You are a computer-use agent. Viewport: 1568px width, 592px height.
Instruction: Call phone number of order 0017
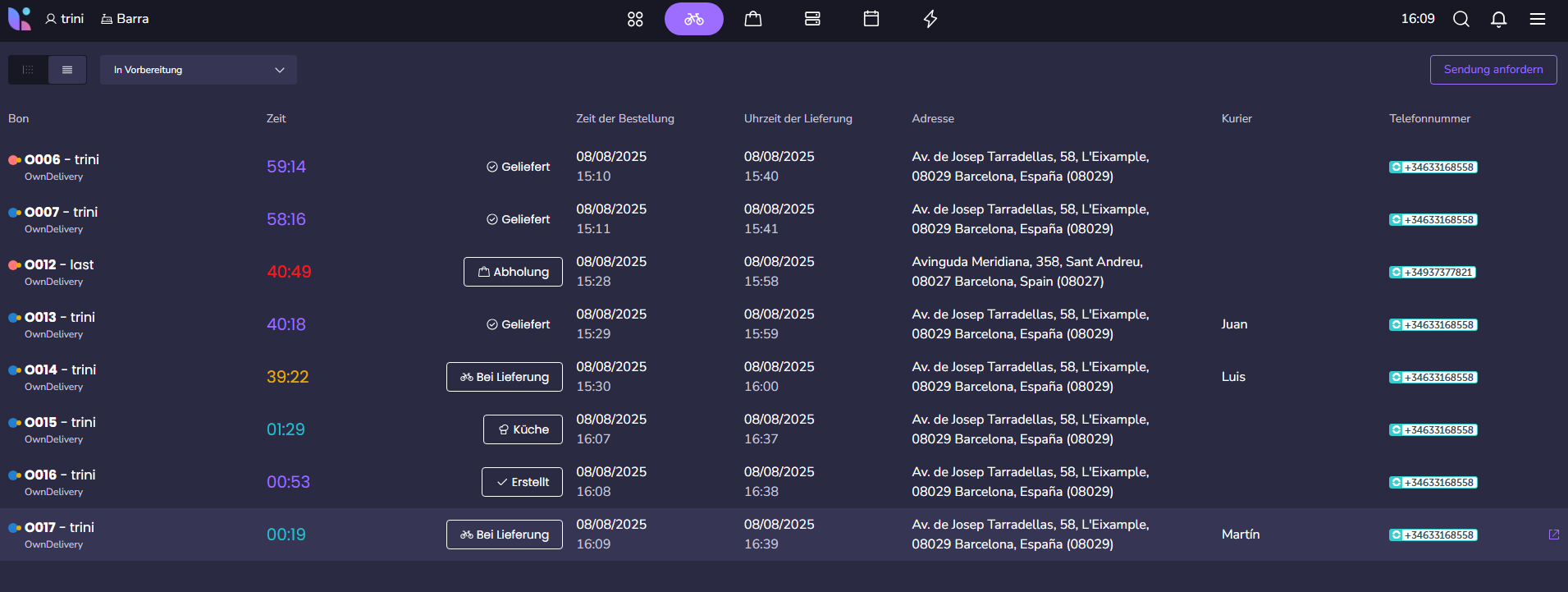click(1433, 535)
